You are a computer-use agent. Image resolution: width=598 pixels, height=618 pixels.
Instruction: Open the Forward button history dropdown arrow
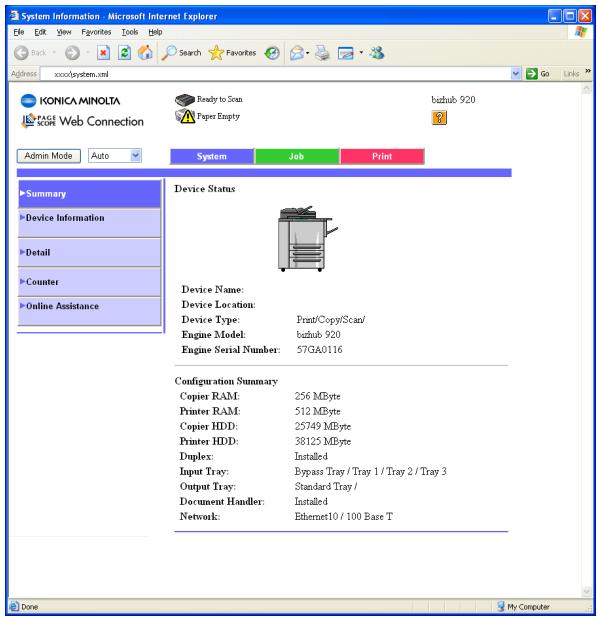click(88, 52)
